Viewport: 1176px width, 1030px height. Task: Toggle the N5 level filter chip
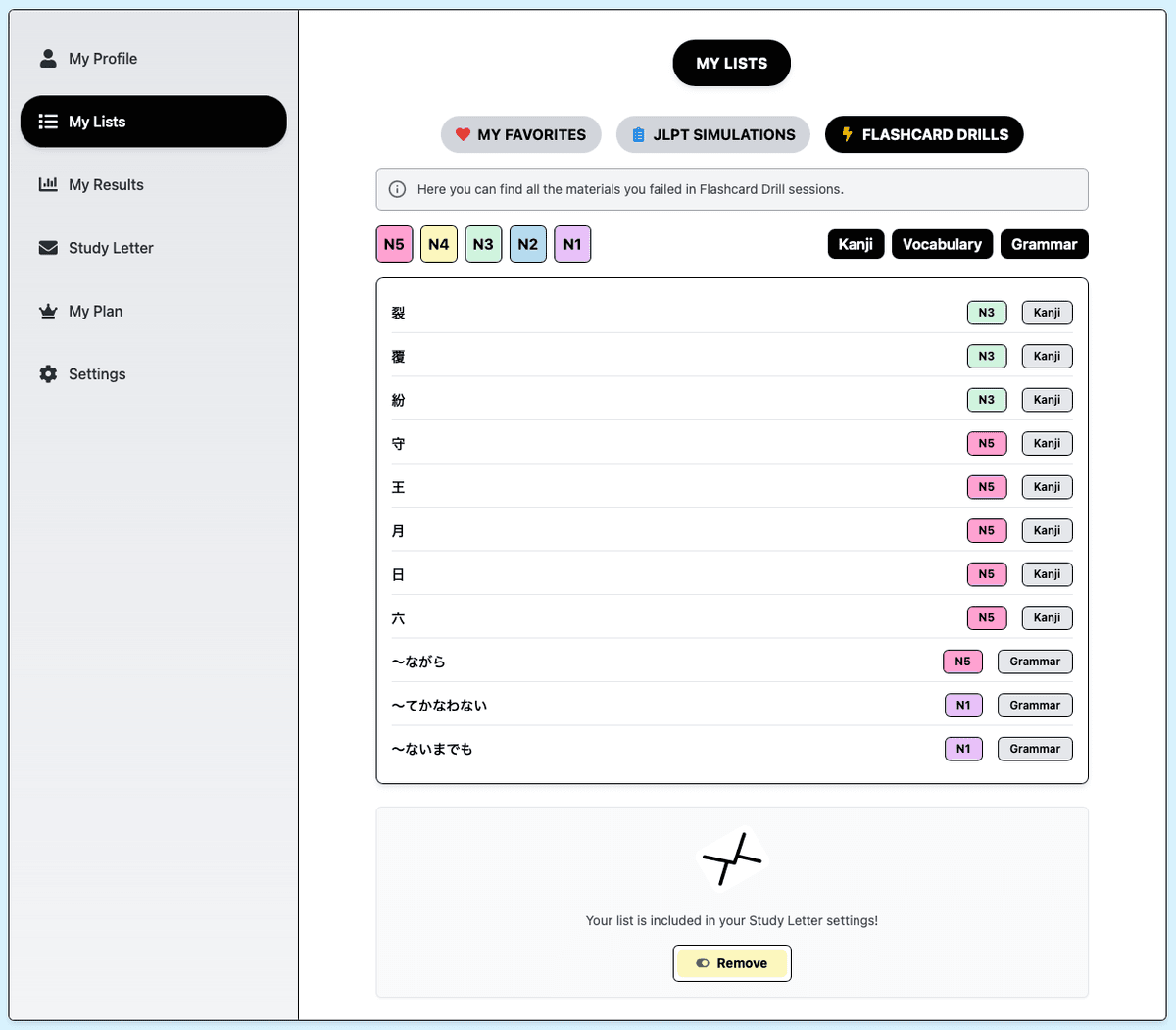[x=394, y=244]
